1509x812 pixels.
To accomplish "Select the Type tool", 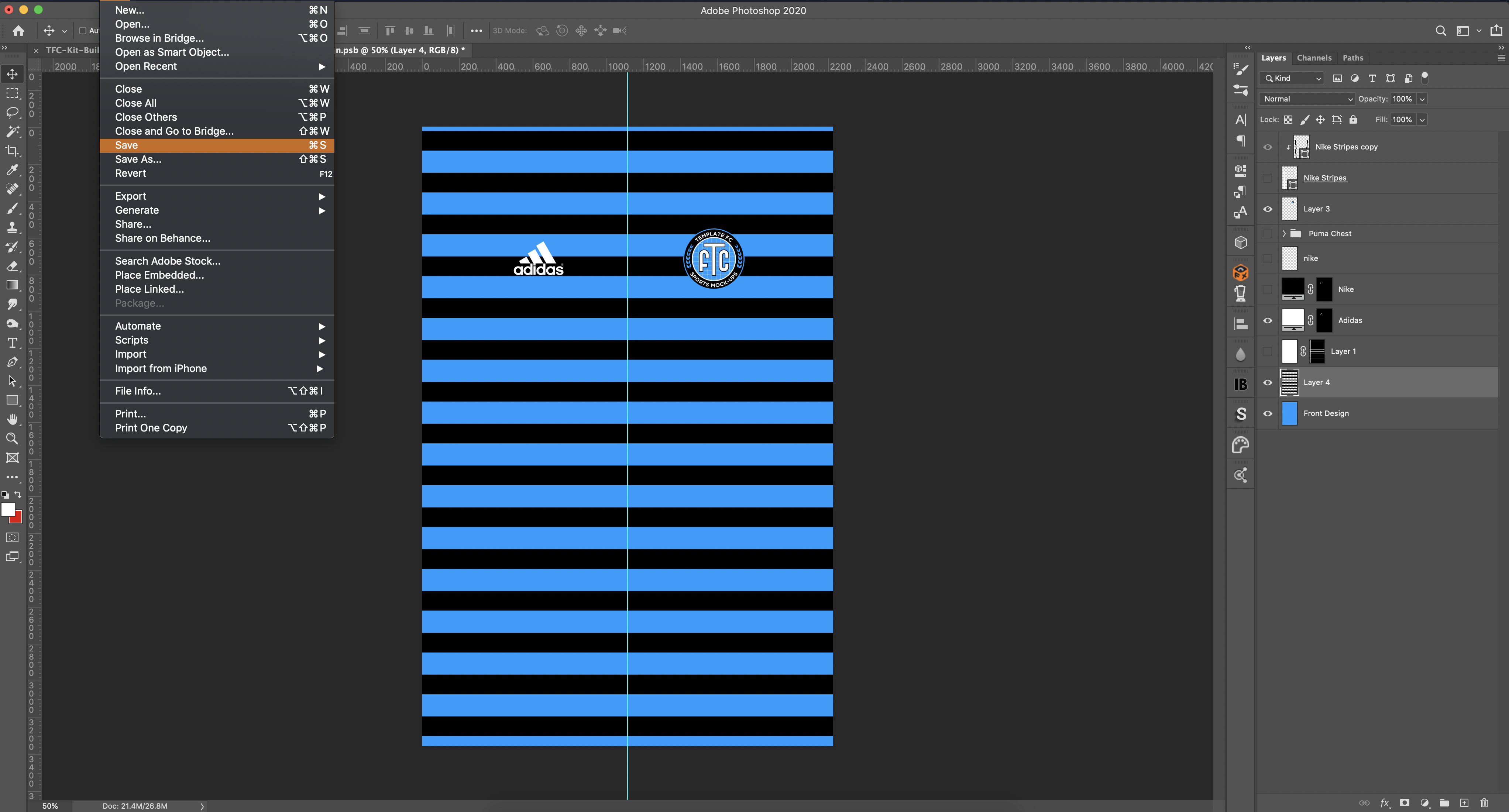I will click(x=12, y=343).
